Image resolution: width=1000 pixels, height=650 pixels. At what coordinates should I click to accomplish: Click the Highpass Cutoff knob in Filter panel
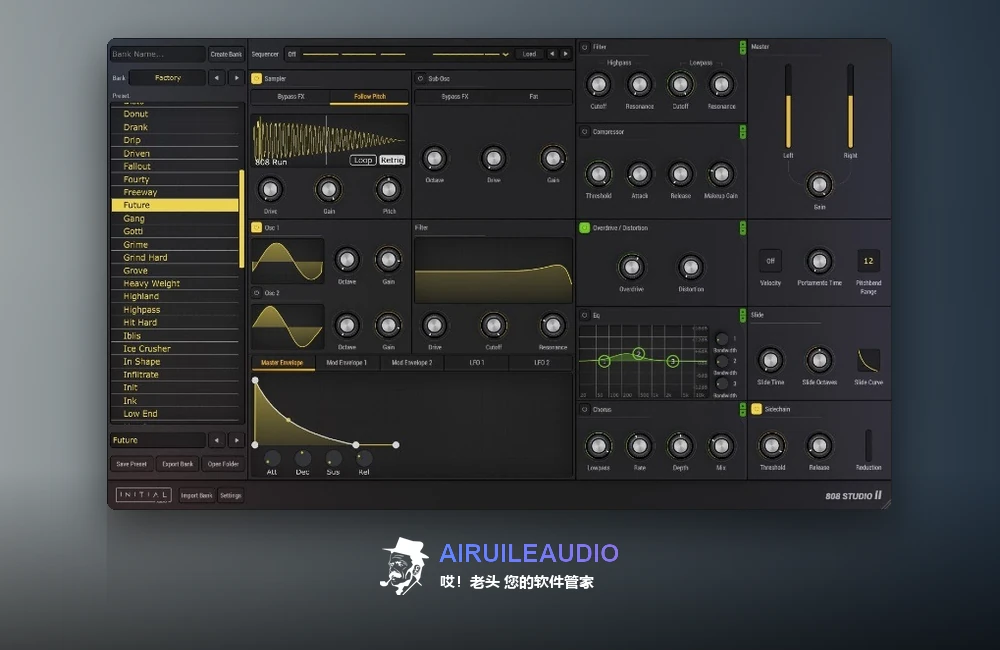[x=598, y=84]
